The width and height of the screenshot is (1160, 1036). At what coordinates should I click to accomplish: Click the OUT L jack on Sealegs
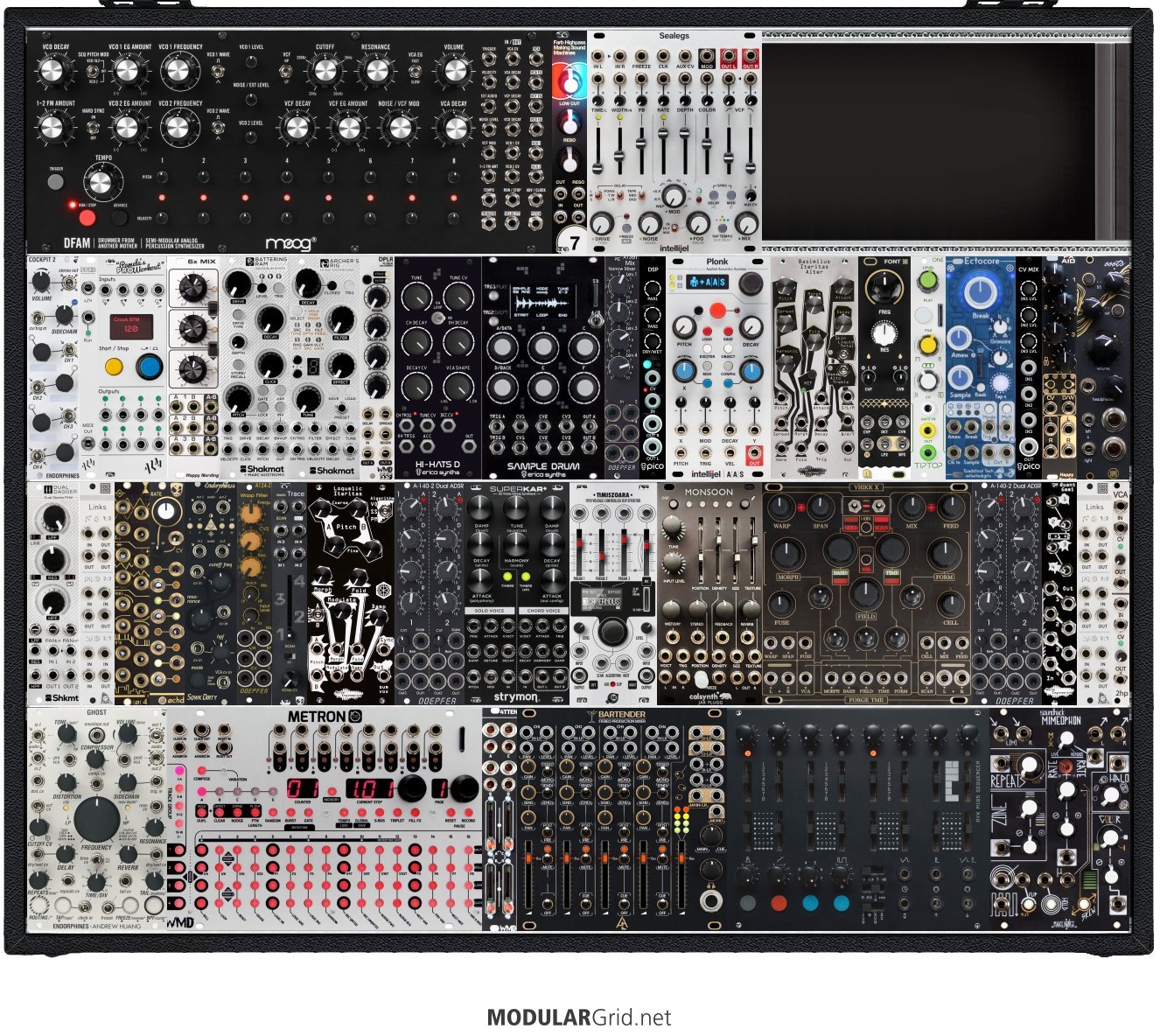[x=730, y=56]
